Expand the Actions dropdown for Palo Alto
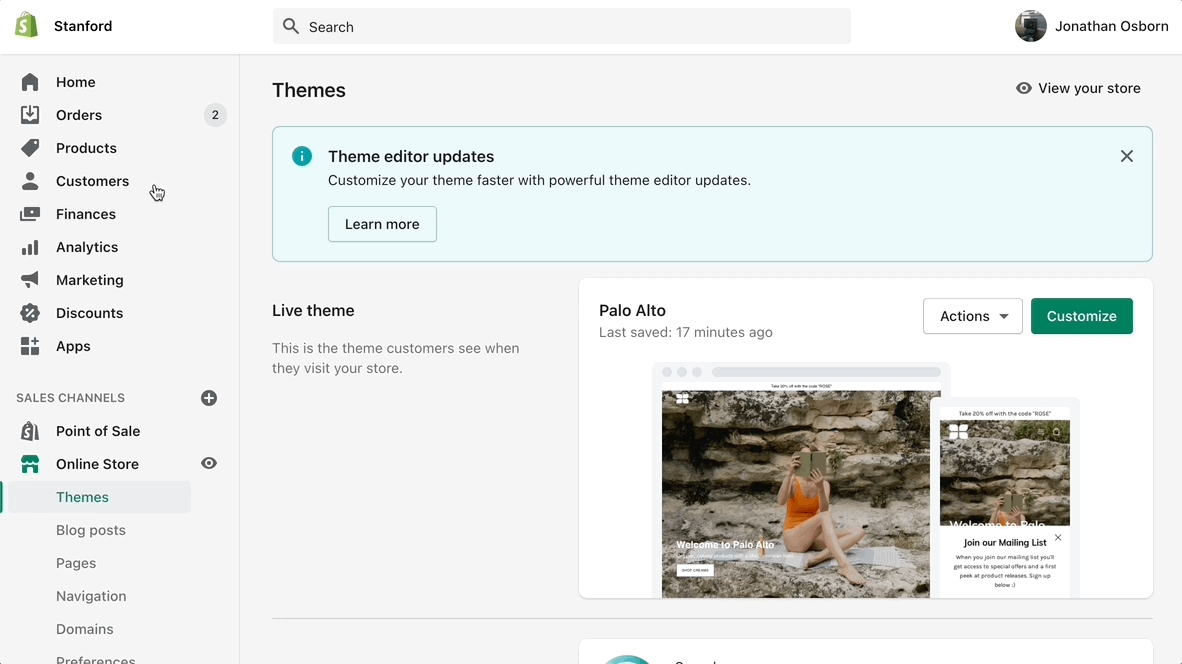 [972, 316]
